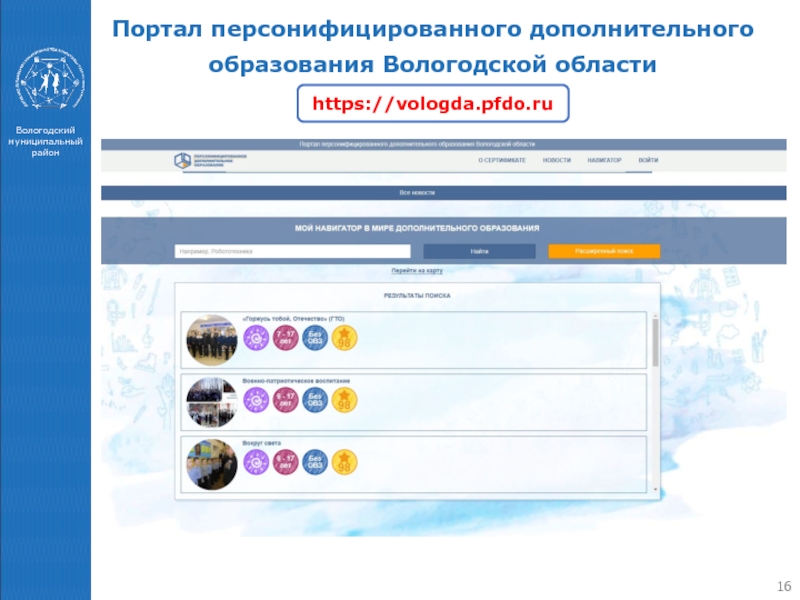The image size is (800, 600).
Task: Click the blue Без ОВЗ badge in first result
Action: click(314, 339)
